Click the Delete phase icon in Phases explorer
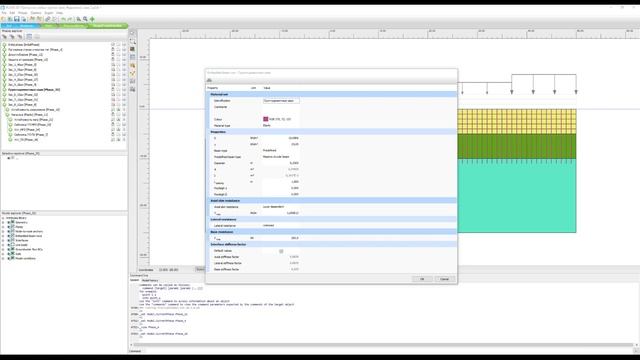The height and width of the screenshot is (360, 640). [x=19, y=37]
